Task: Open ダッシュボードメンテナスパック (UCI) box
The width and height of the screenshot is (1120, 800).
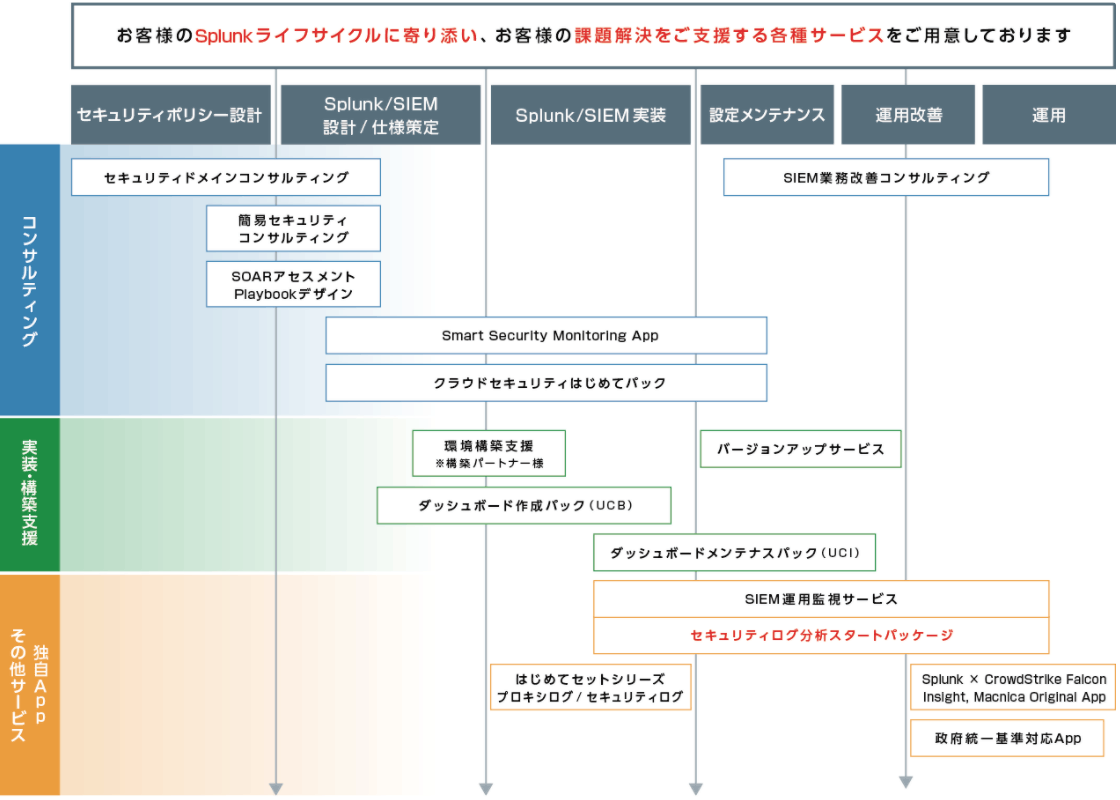Action: point(734,552)
